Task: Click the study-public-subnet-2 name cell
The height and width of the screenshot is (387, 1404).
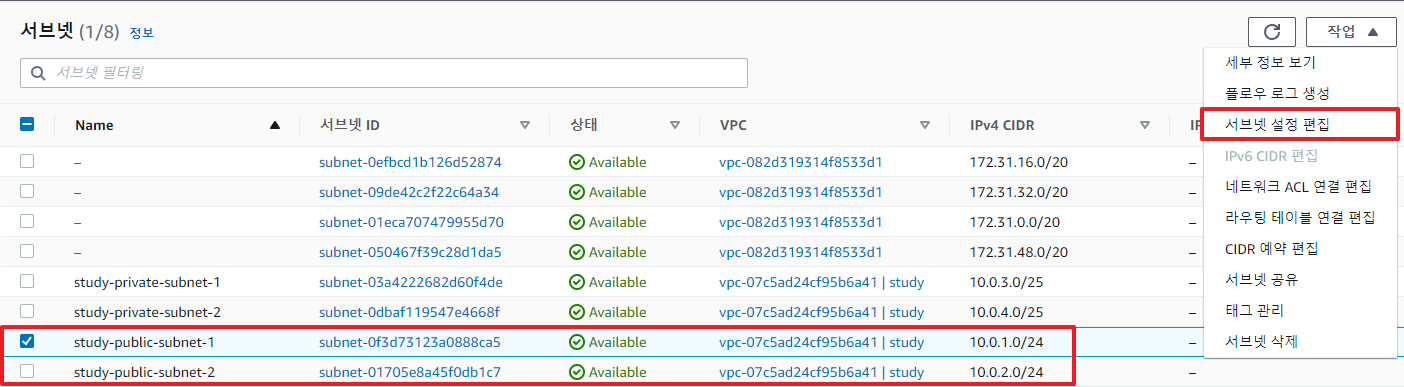Action: [145, 372]
